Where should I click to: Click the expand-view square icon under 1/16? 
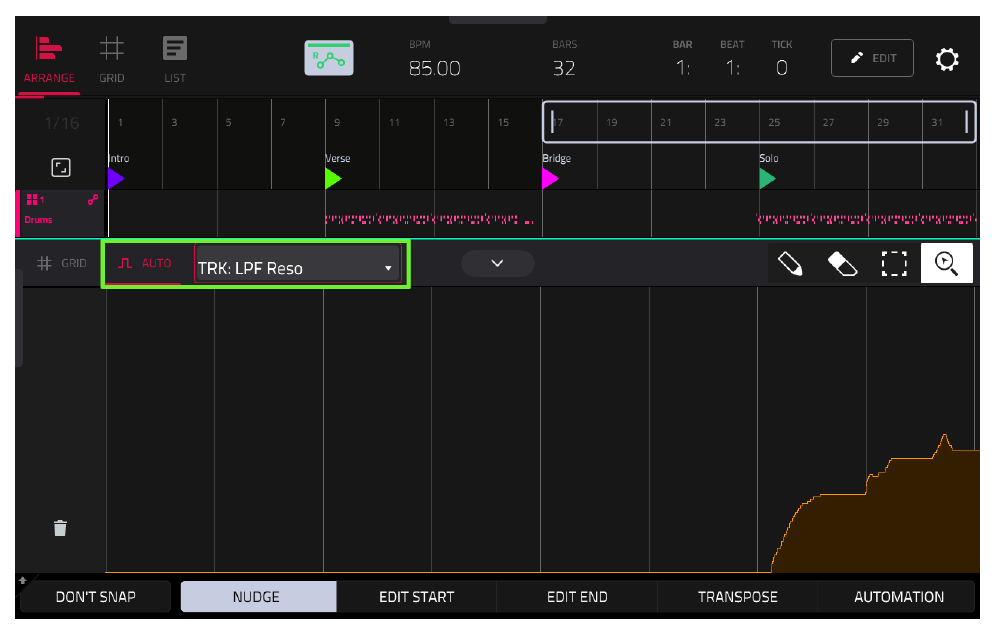(61, 168)
